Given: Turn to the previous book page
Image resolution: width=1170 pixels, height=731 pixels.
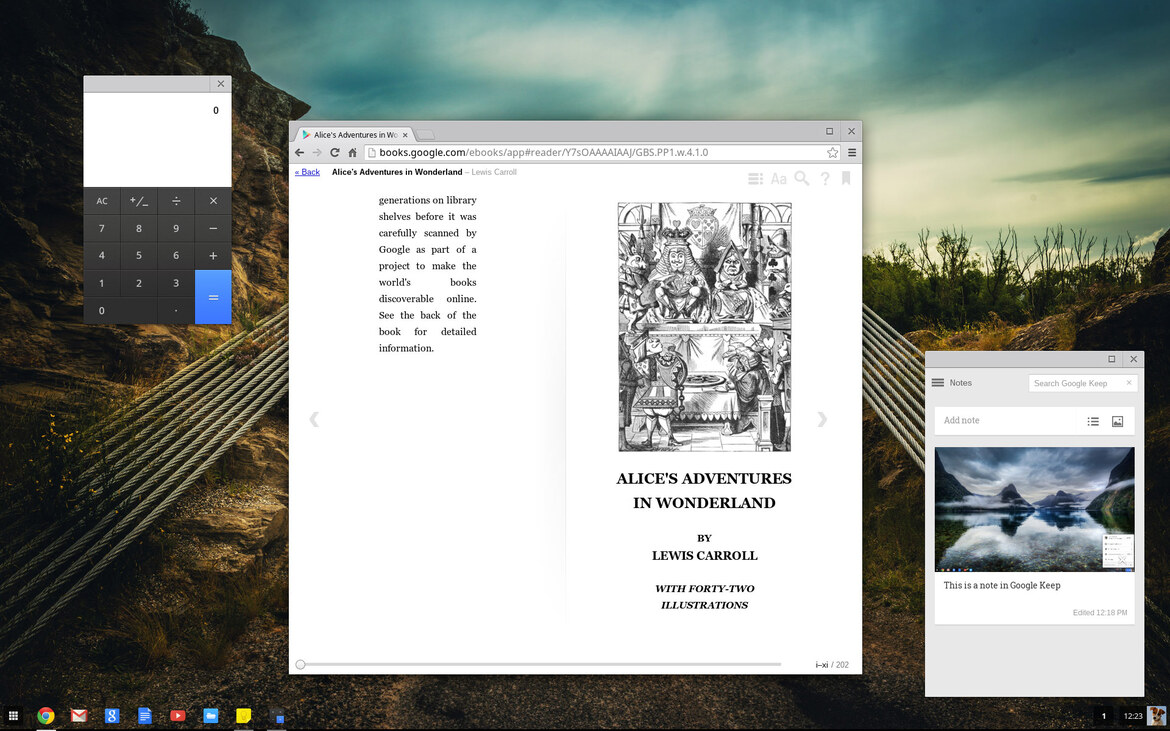Looking at the screenshot, I should (x=314, y=419).
